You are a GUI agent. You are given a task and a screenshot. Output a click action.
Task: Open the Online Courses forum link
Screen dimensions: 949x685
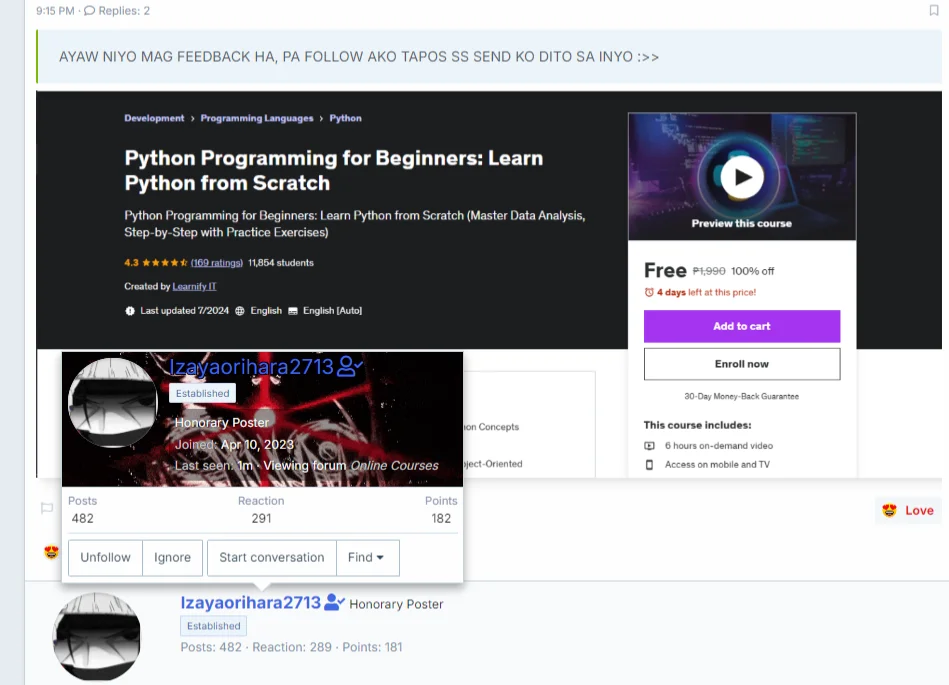(x=395, y=465)
